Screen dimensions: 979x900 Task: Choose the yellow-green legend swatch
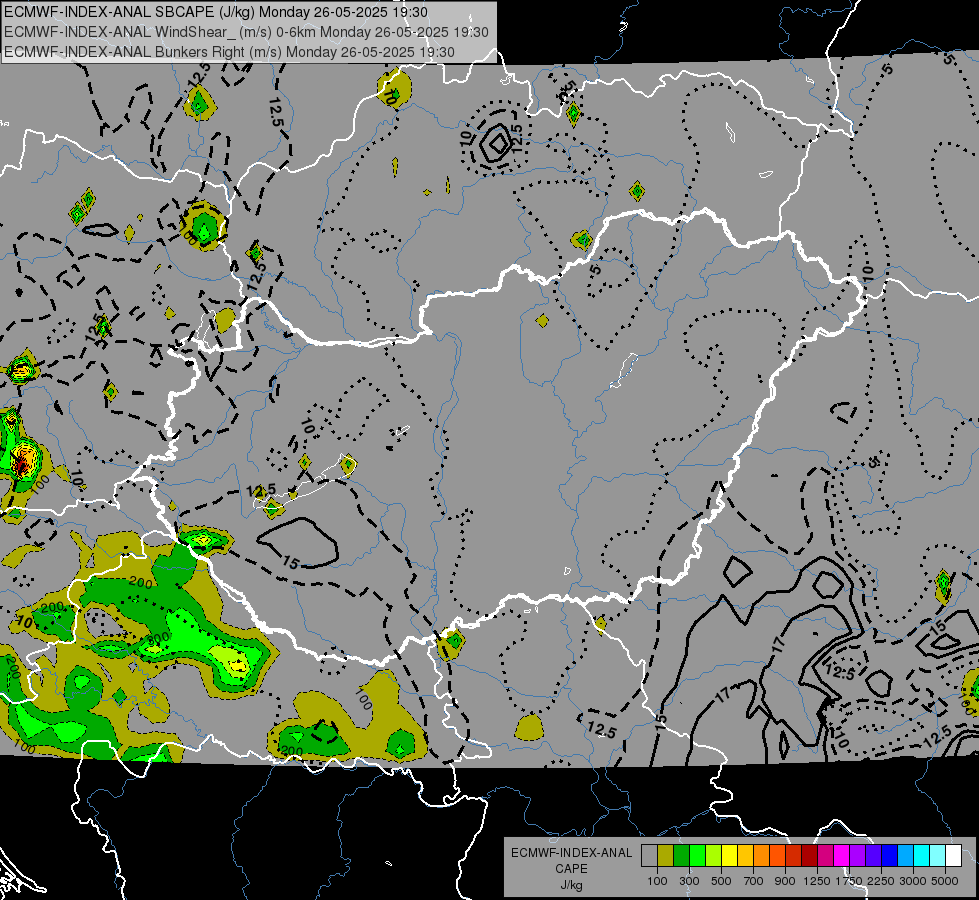coord(714,855)
